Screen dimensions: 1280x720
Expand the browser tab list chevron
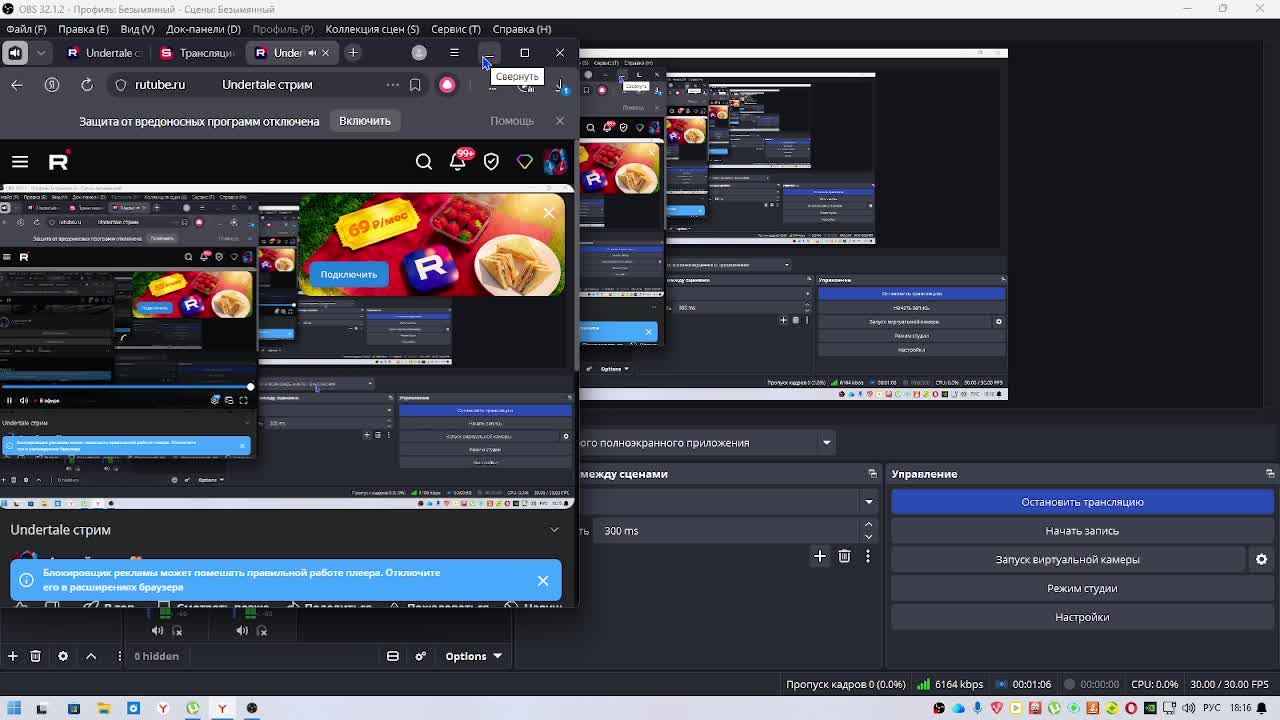pyautogui.click(x=41, y=53)
